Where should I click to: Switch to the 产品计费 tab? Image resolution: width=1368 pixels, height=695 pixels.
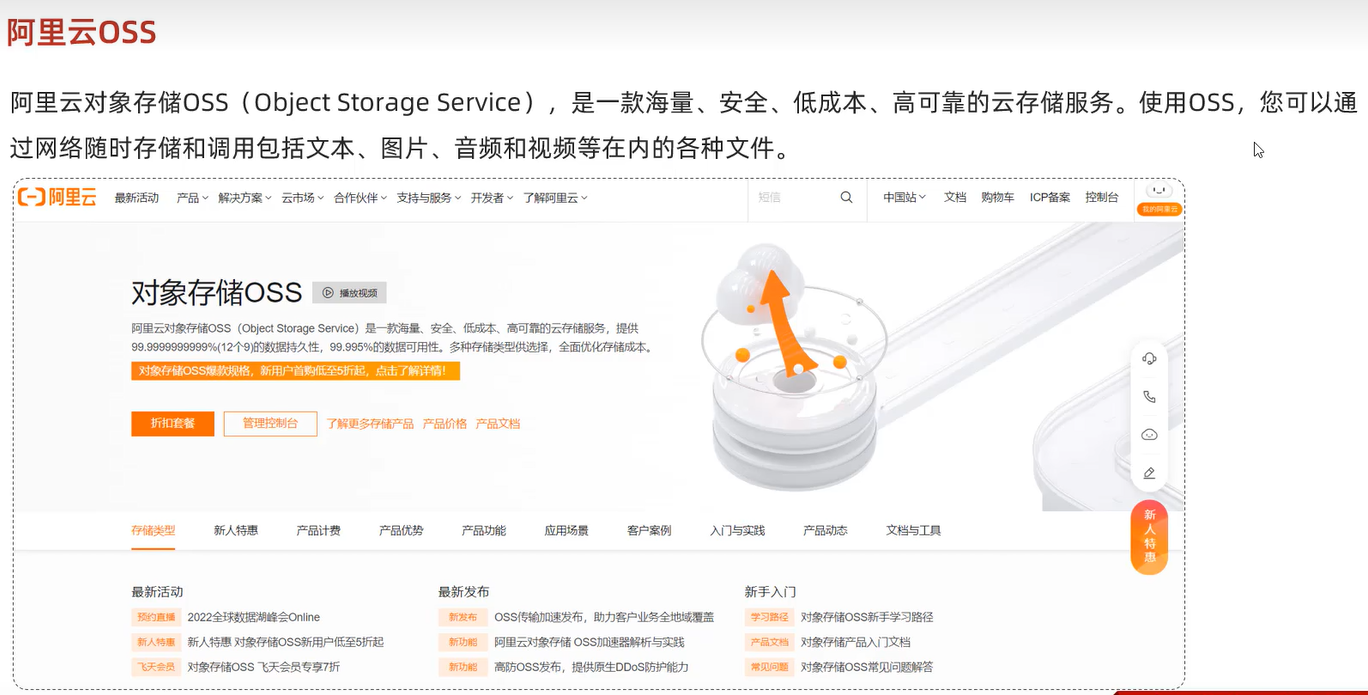(x=318, y=531)
